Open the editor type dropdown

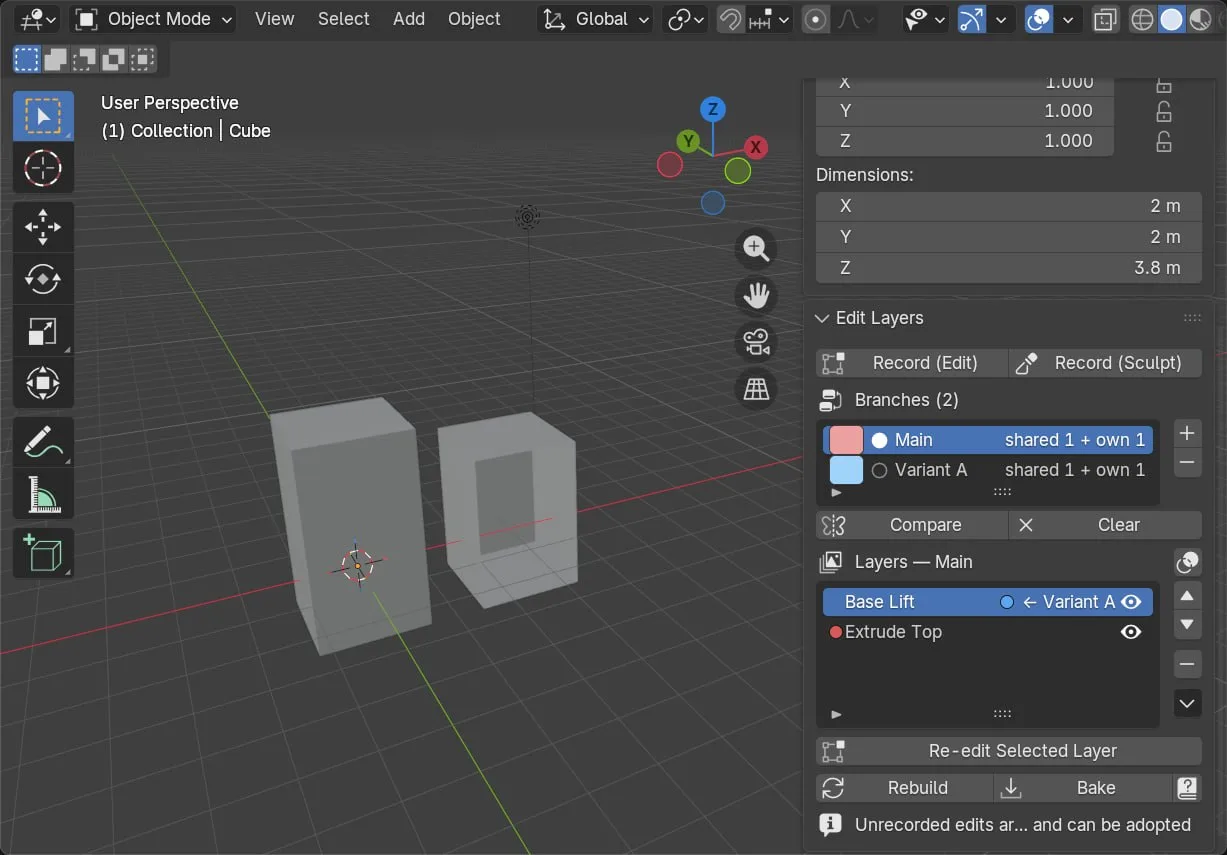(38, 19)
